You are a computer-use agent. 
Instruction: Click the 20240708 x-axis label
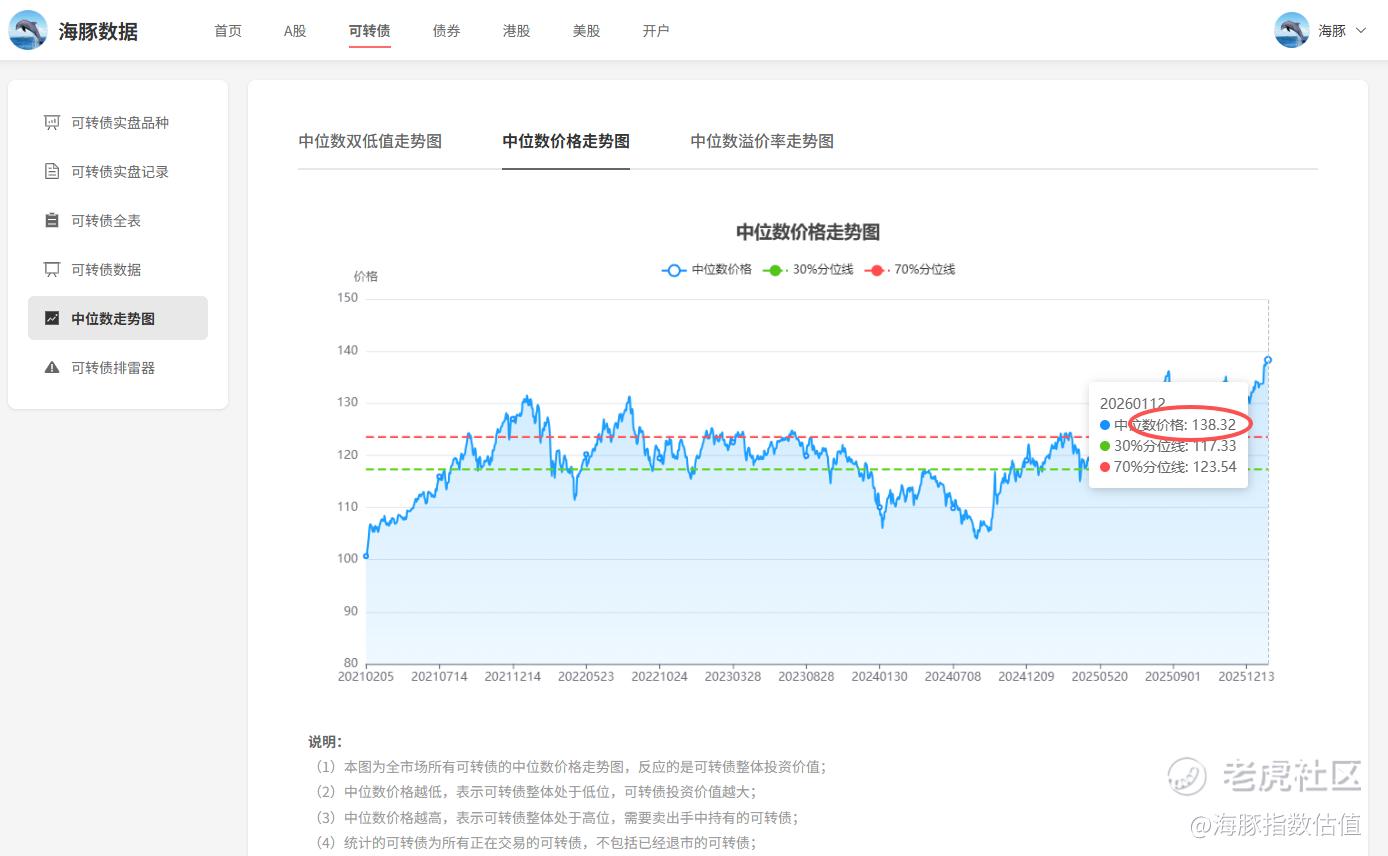click(x=953, y=677)
